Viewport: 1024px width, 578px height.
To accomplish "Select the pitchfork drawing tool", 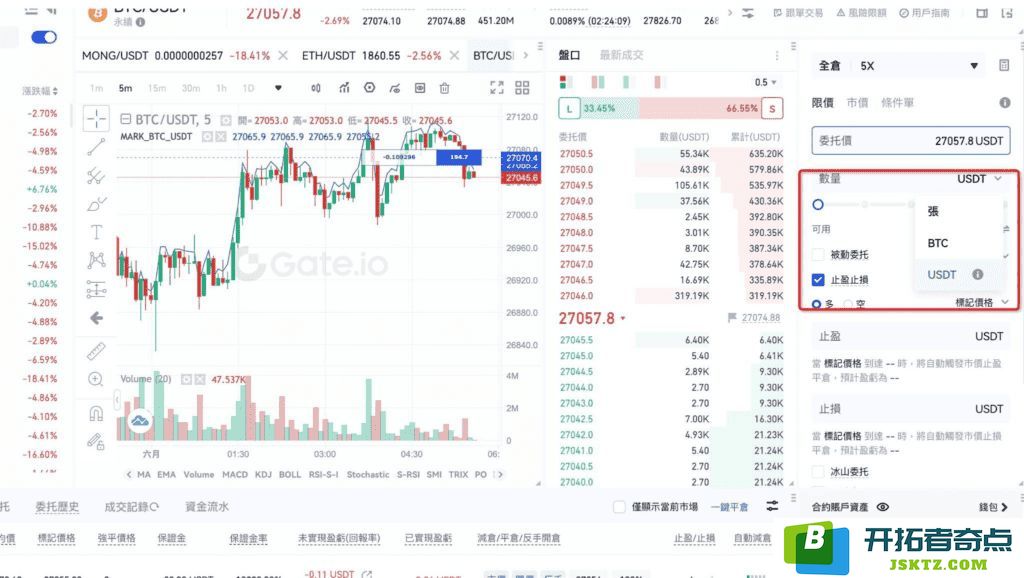I will tap(96, 175).
